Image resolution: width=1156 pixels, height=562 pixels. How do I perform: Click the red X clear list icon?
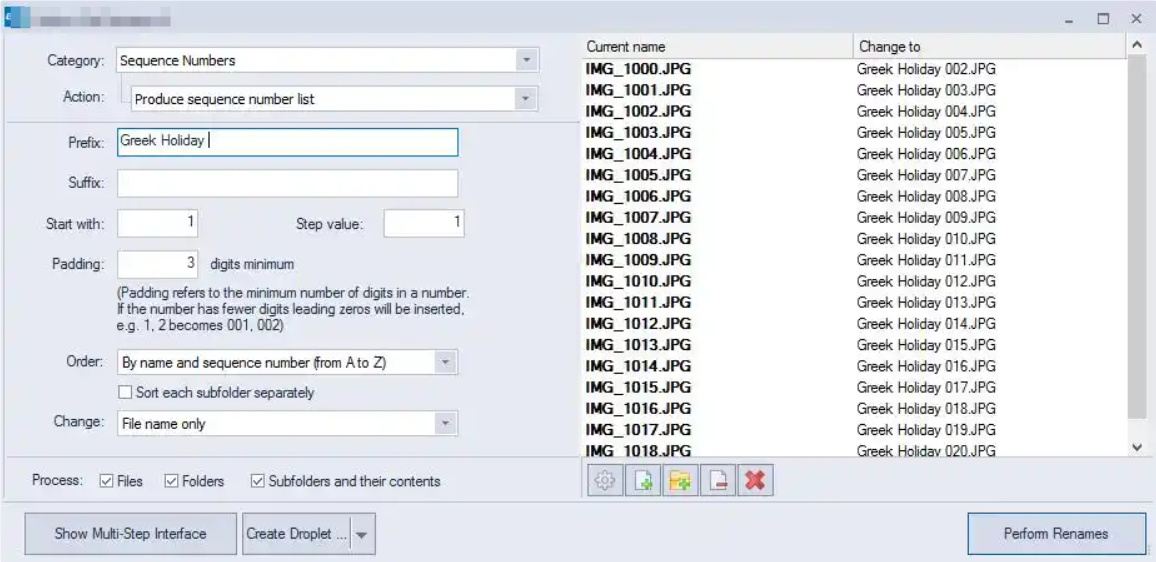coord(755,481)
